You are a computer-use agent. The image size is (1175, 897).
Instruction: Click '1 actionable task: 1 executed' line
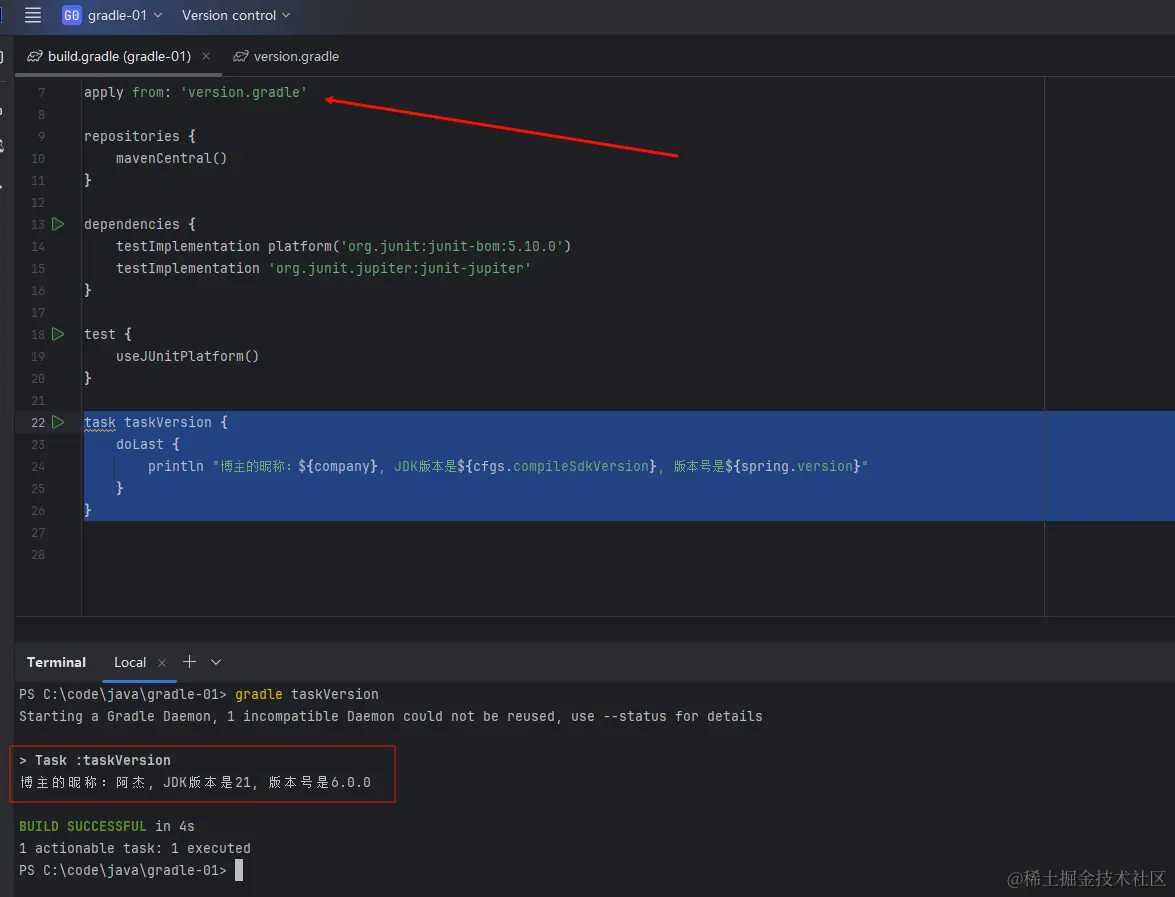(135, 848)
